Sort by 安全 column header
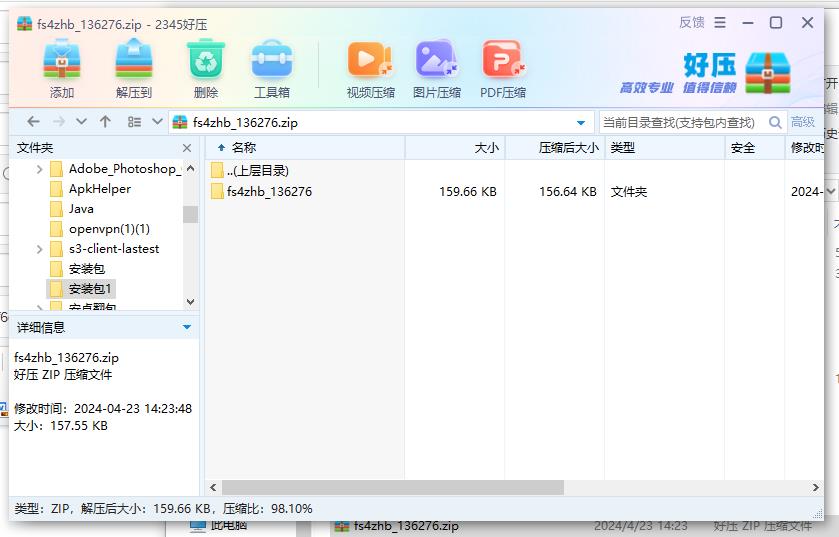Screen dimensions: 839x537 pos(755,148)
